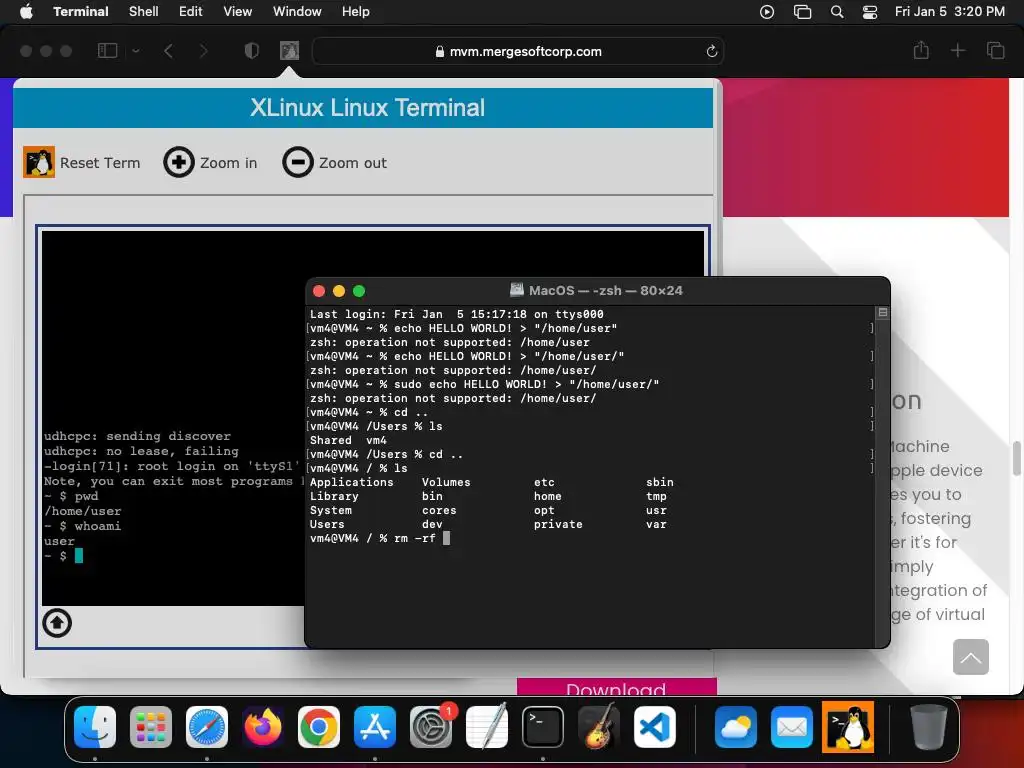Image resolution: width=1024 pixels, height=768 pixels.
Task: Open Terminal from the Dock
Action: [x=543, y=727]
